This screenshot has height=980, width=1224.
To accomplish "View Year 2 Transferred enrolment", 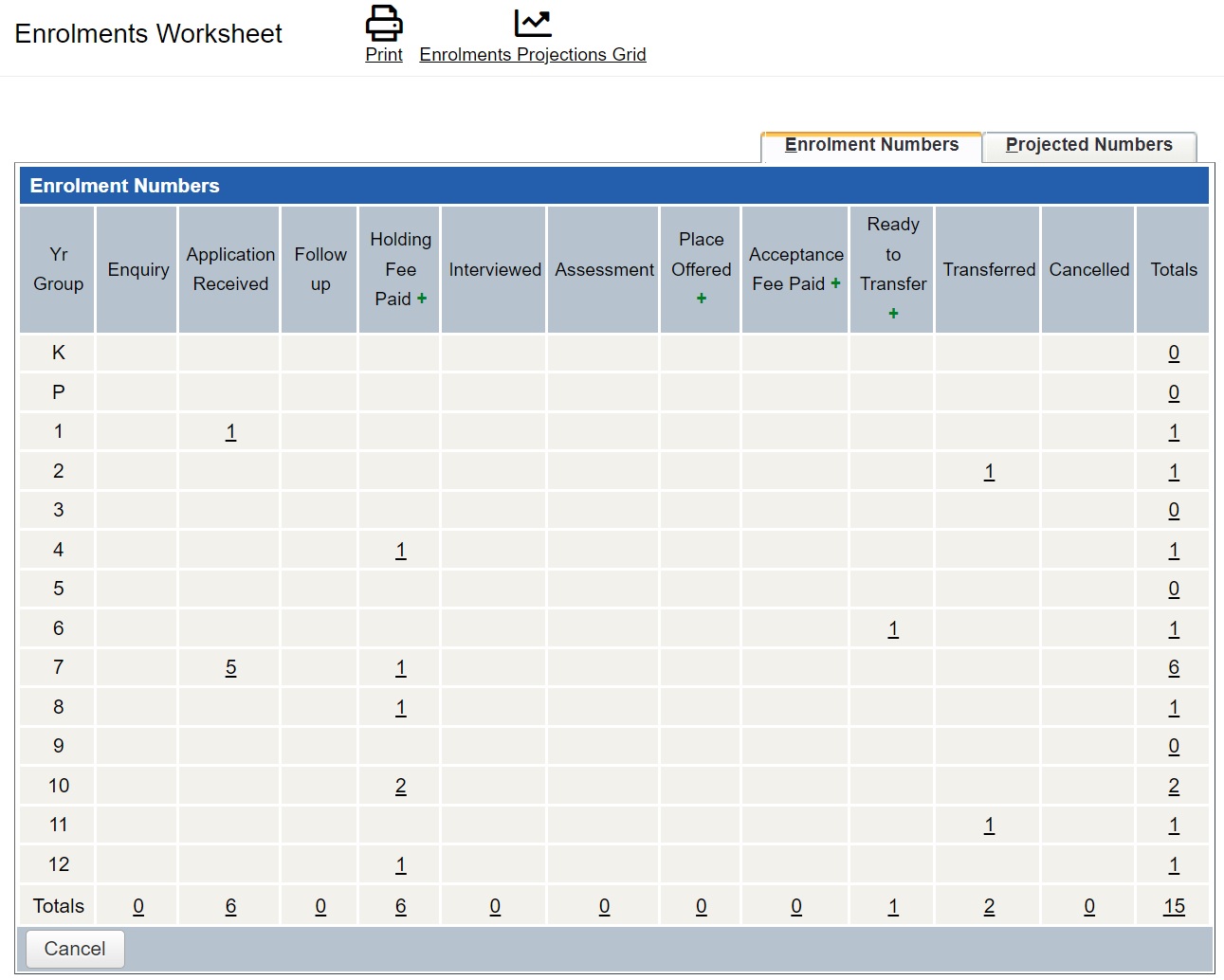I will (988, 470).
